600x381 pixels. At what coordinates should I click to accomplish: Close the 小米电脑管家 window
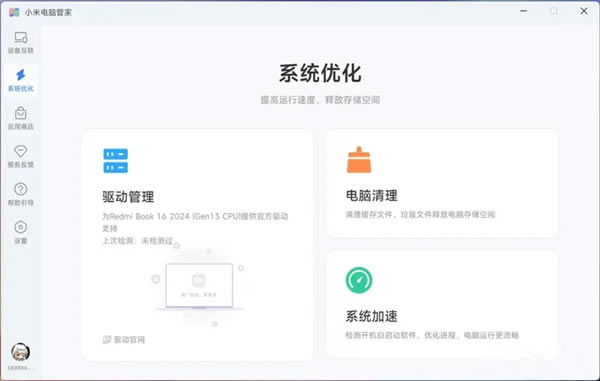tap(584, 11)
